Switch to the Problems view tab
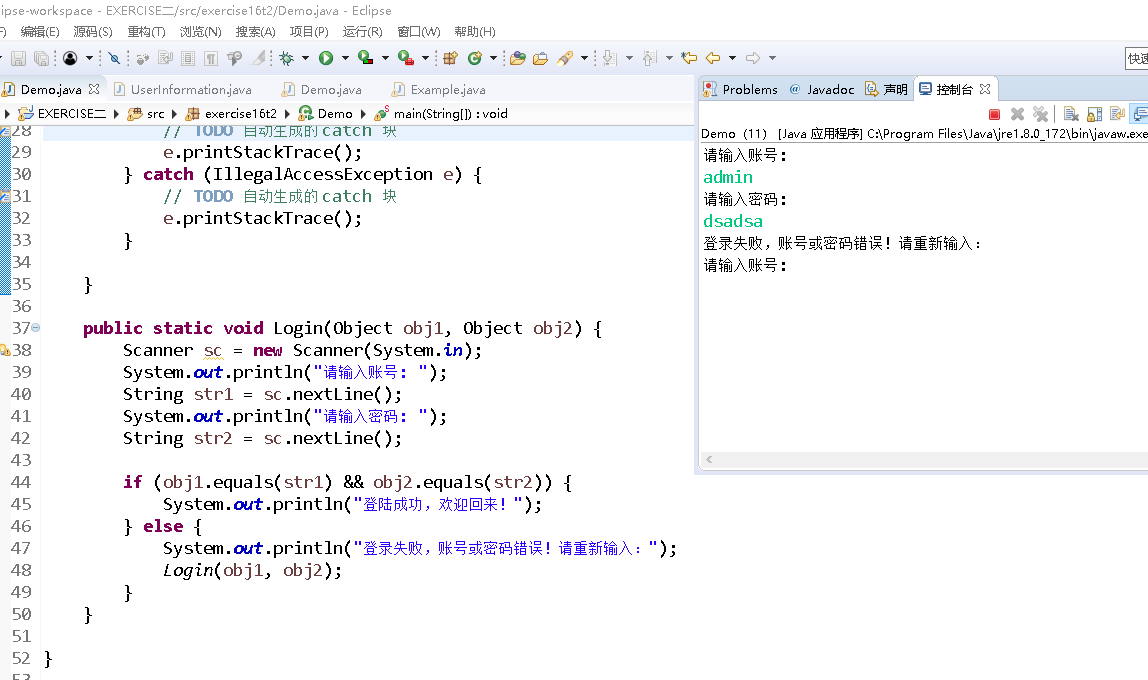 click(x=740, y=89)
